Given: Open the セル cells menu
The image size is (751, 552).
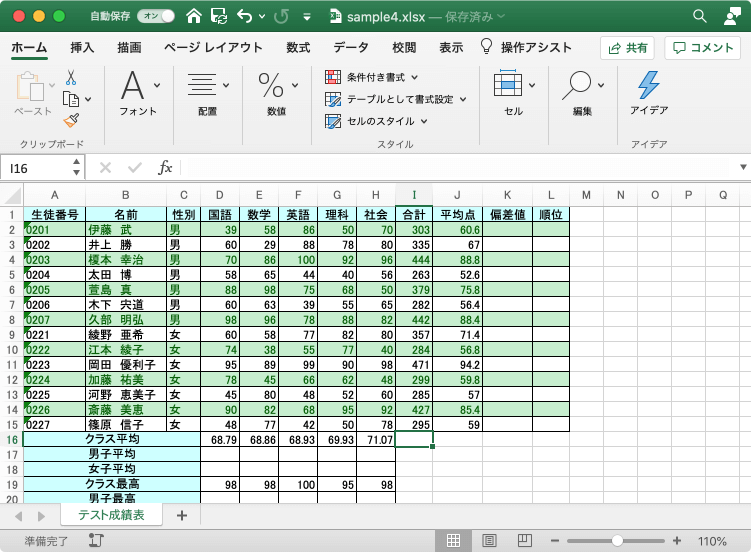Looking at the screenshot, I should 514,93.
